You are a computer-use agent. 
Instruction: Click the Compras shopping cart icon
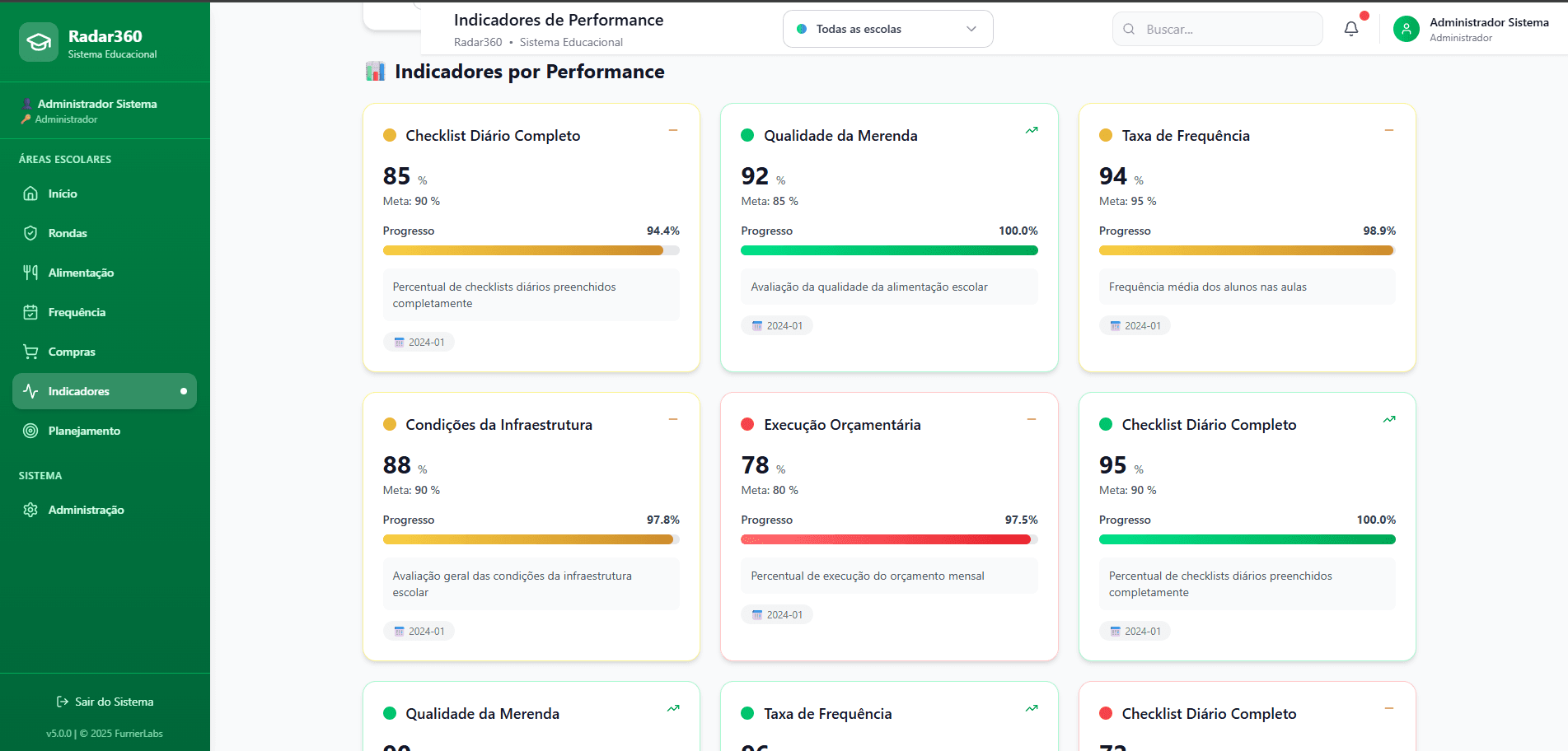click(30, 352)
